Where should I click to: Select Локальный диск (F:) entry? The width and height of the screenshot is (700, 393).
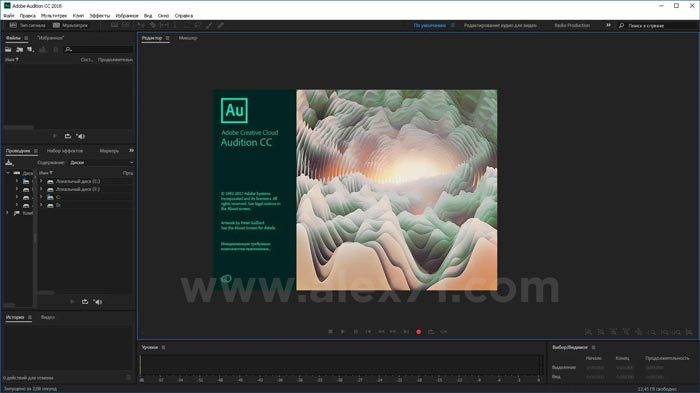78,189
